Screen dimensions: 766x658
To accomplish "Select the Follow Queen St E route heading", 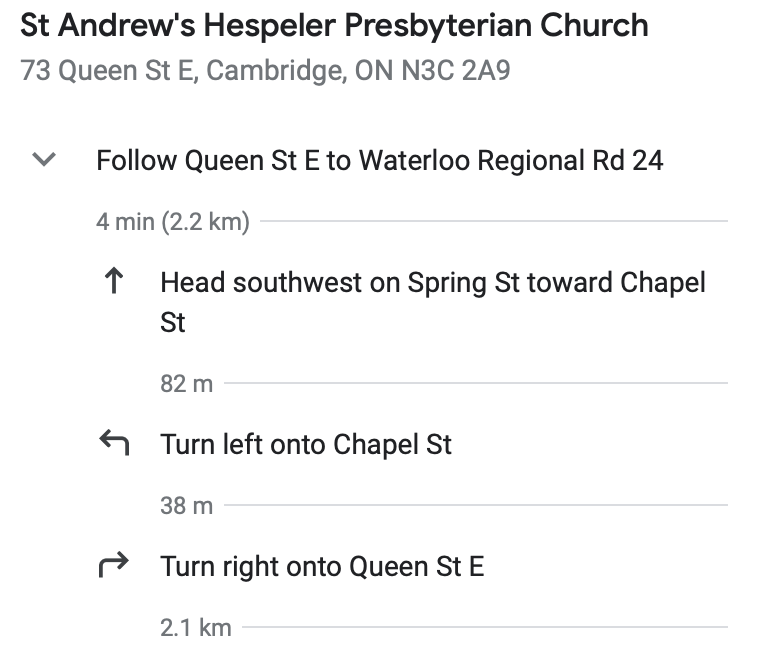I will point(380,161).
